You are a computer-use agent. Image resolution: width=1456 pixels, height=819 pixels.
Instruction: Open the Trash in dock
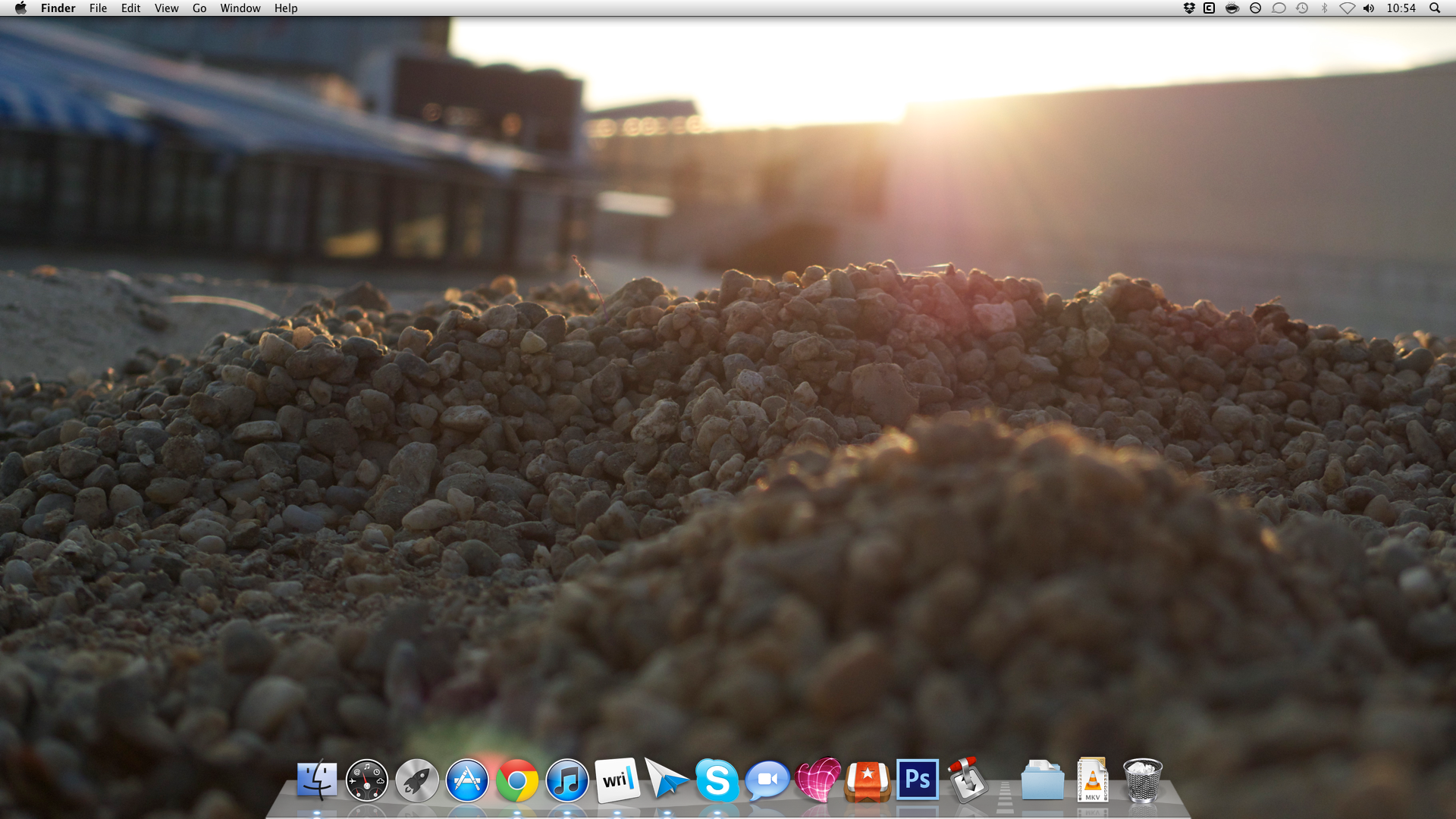(x=1142, y=780)
